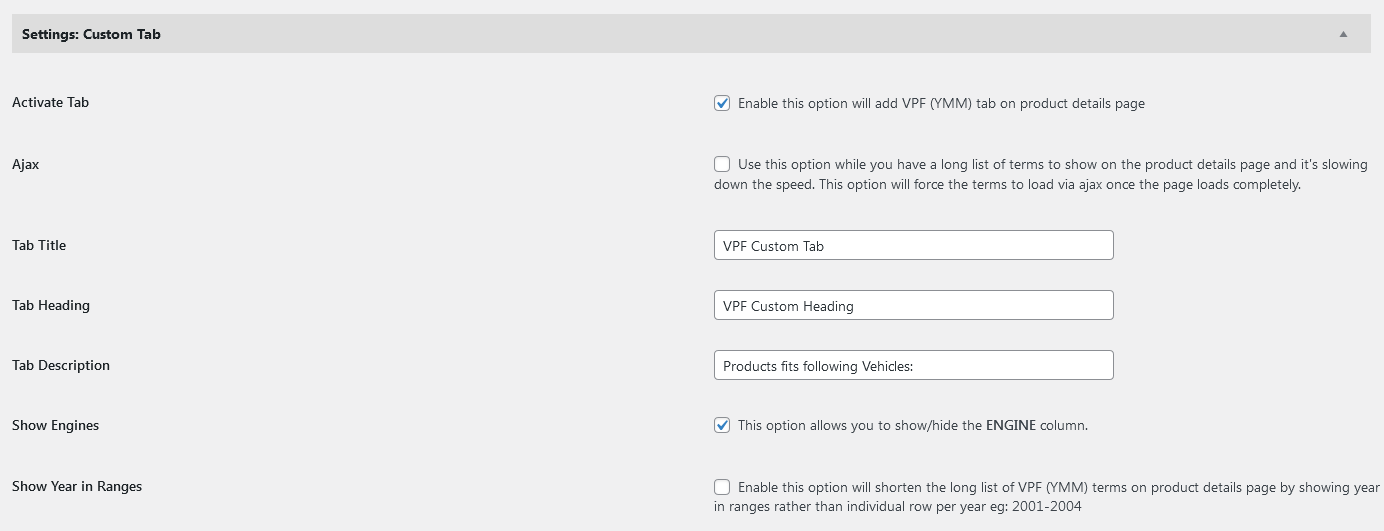The height and width of the screenshot is (531, 1384).
Task: Collapse the Settings: Custom Tab panel arrow
Action: click(x=1343, y=34)
